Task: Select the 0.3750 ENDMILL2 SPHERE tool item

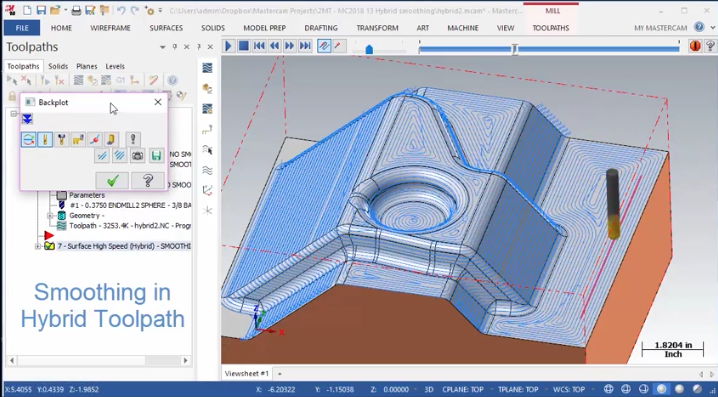Action: point(130,205)
